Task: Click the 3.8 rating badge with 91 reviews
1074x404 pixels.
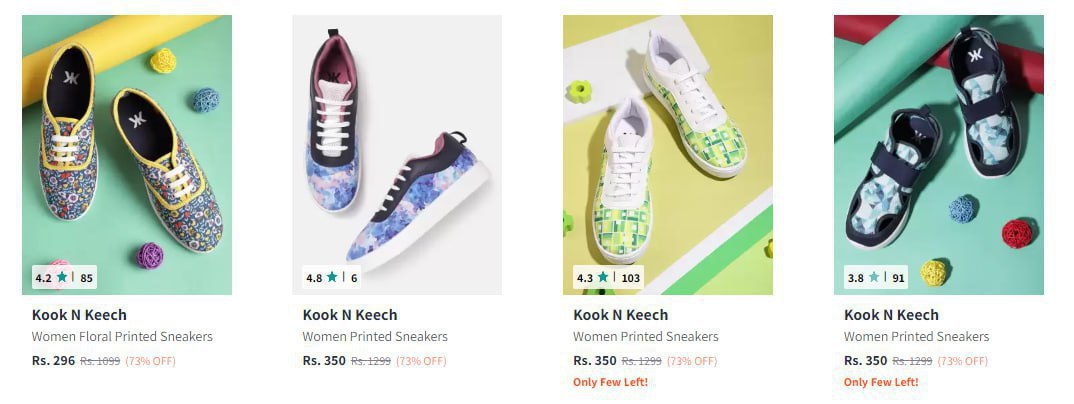Action: coord(876,277)
